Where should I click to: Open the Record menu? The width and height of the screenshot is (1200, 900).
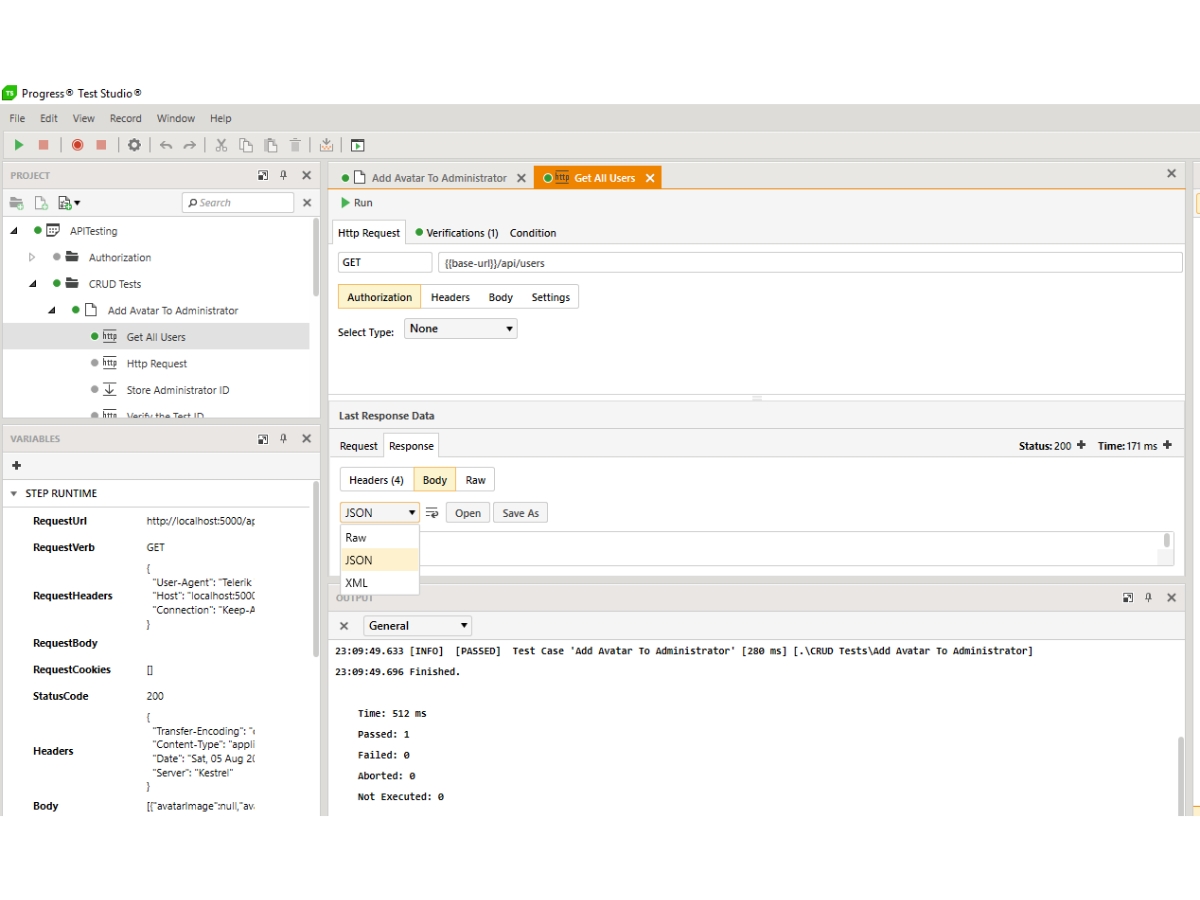(126, 118)
